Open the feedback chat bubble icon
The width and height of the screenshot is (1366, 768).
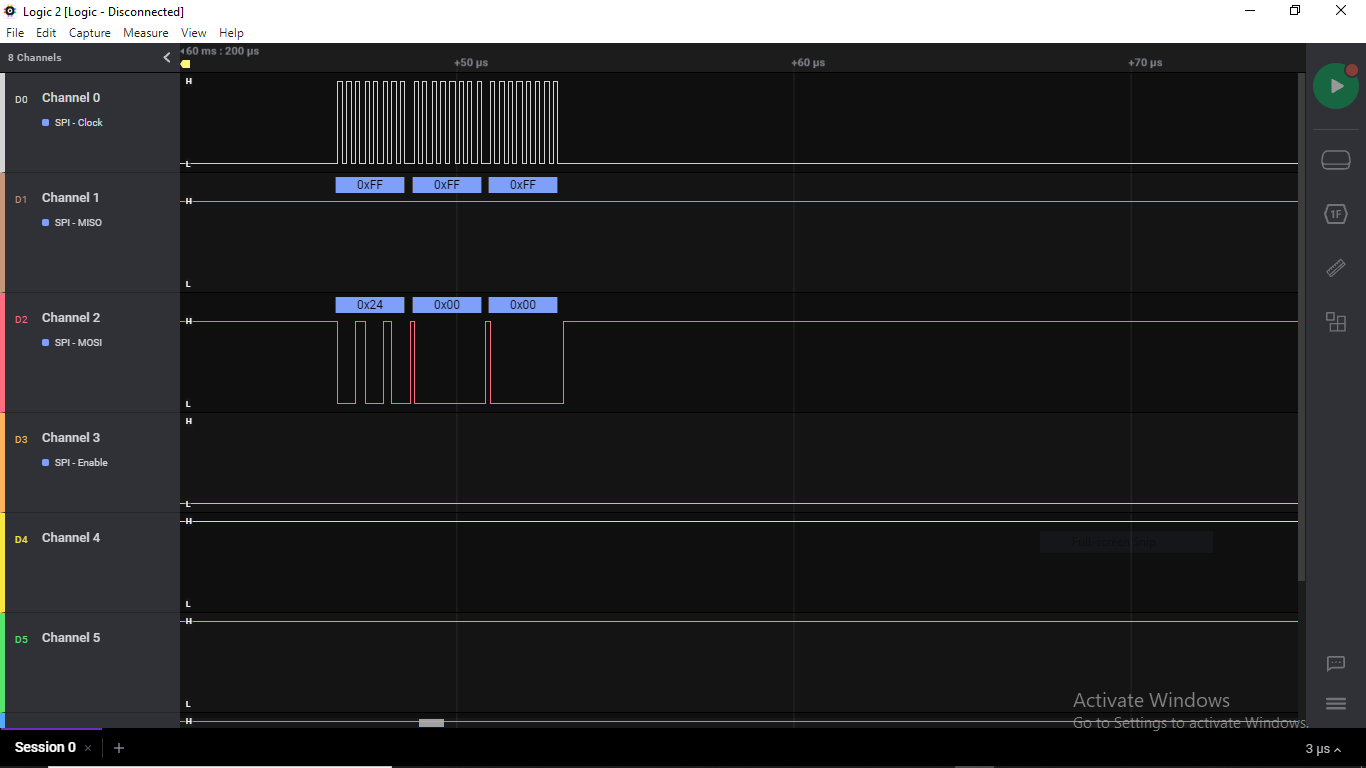point(1336,664)
